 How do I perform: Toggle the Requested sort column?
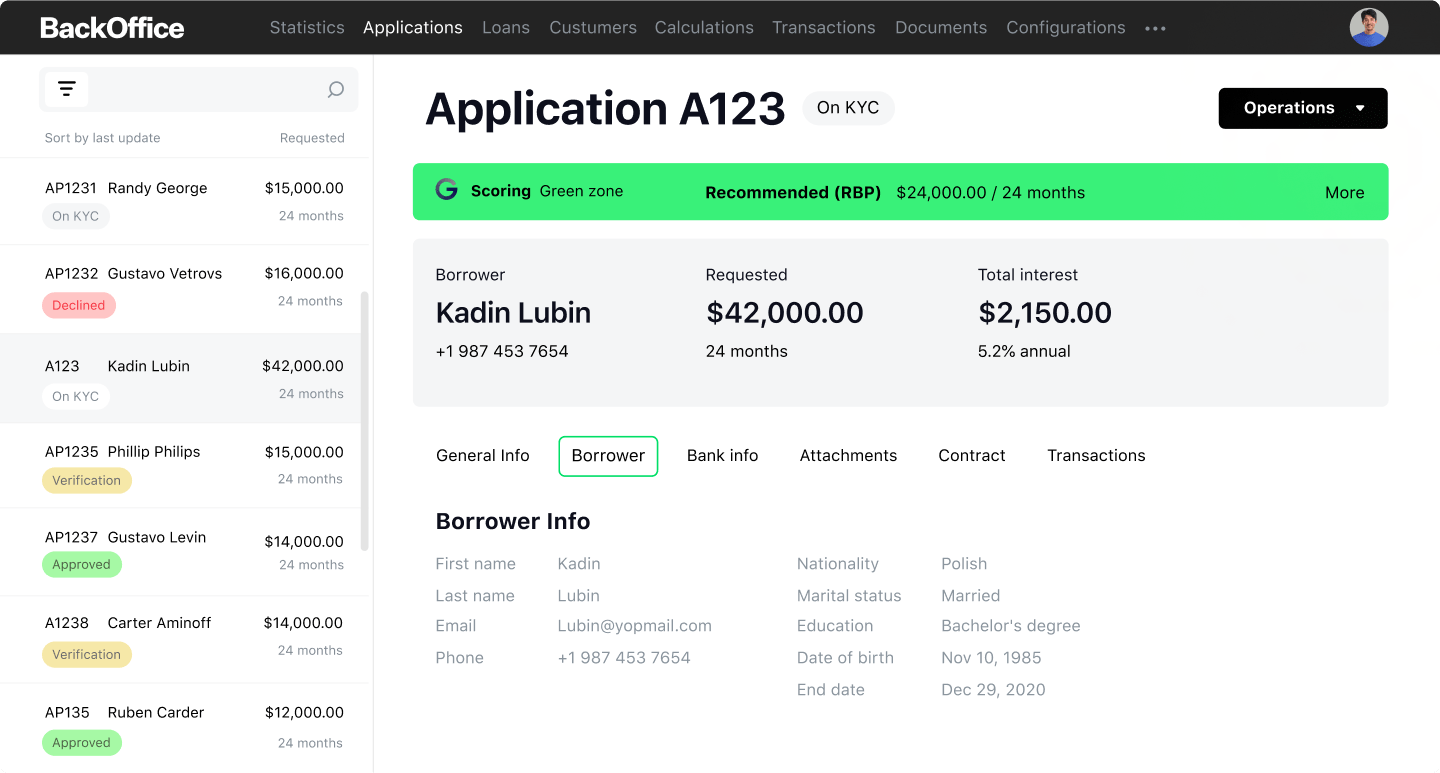click(x=312, y=138)
